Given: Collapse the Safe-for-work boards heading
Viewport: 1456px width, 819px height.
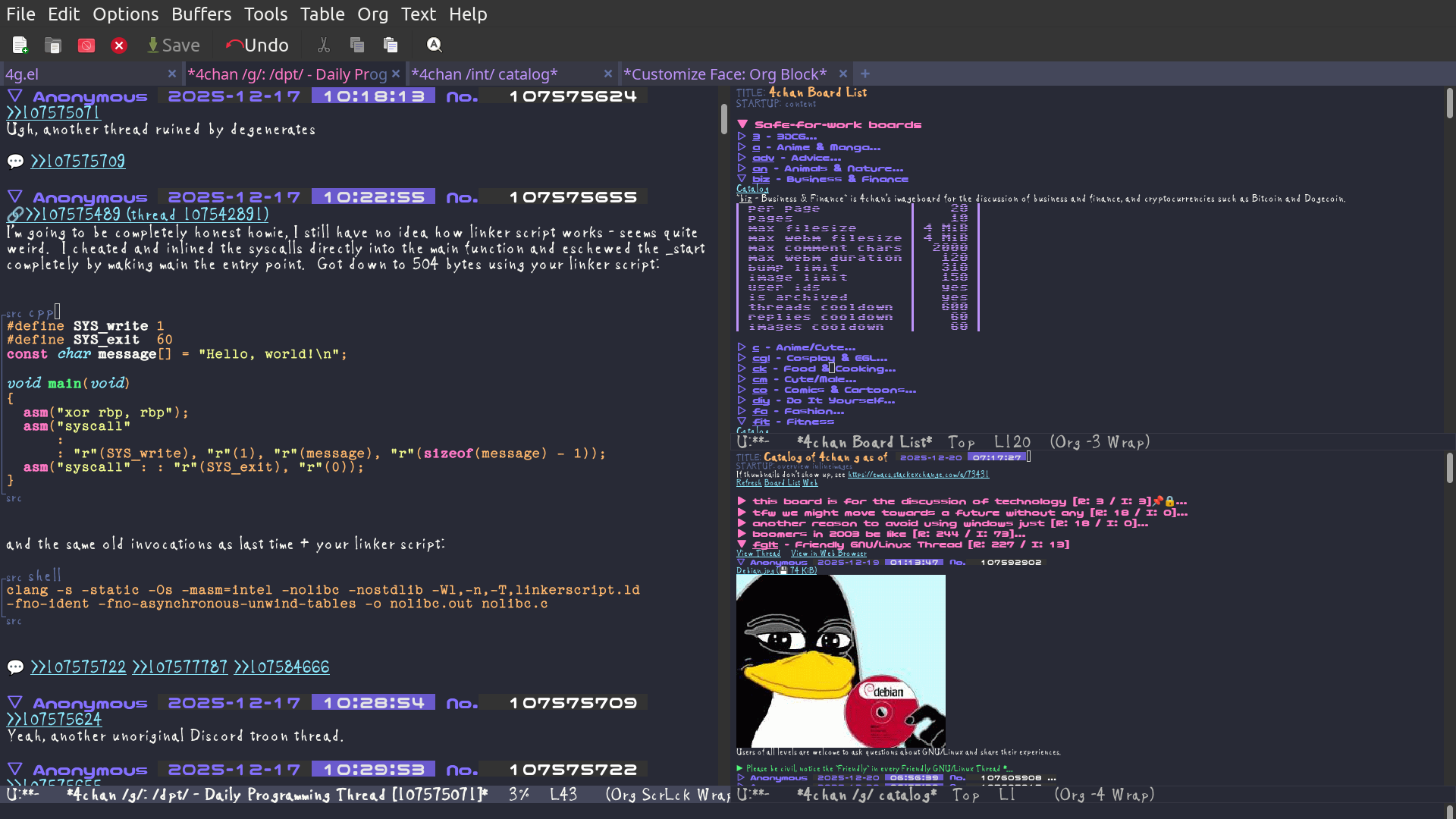Looking at the screenshot, I should point(742,124).
